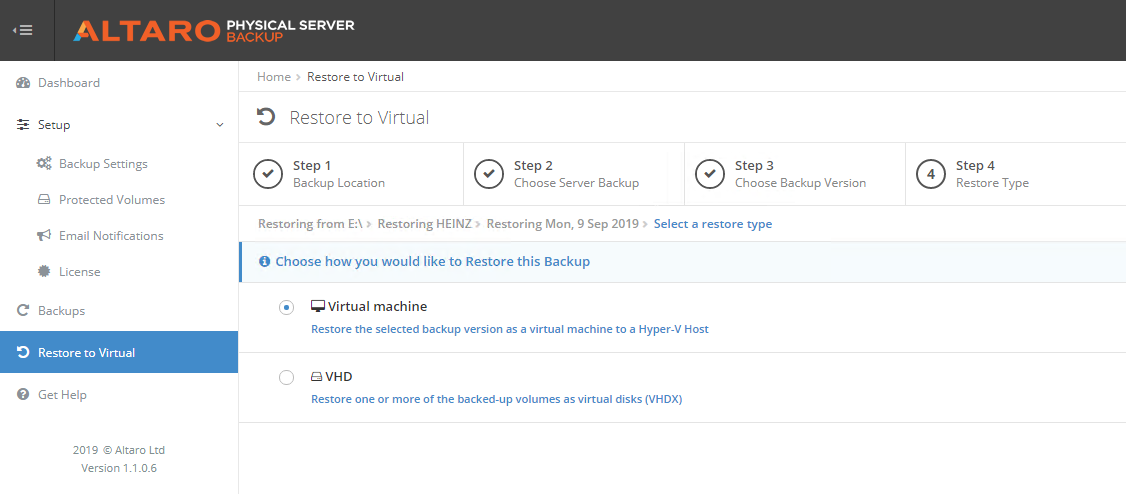
Task: Open the License page
Action: 79,272
